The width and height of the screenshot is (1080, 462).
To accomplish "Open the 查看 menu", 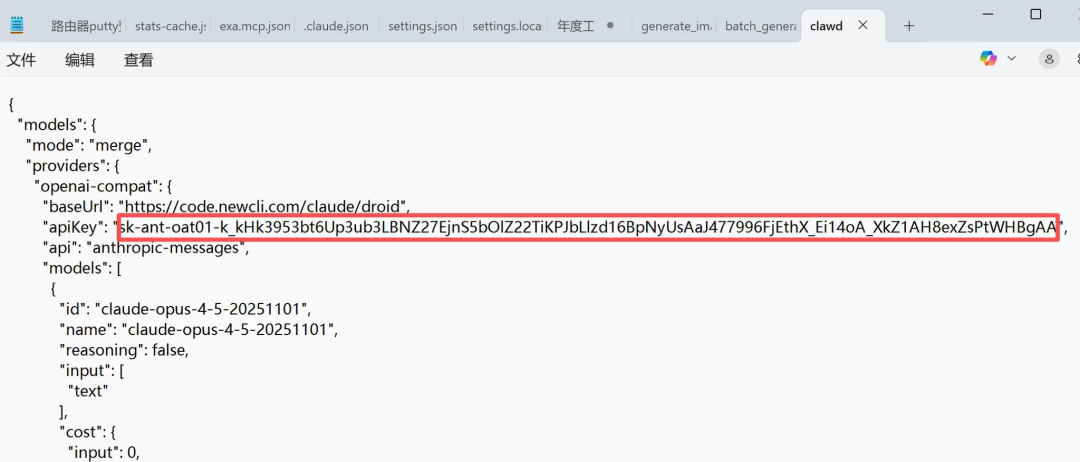I will [x=139, y=60].
